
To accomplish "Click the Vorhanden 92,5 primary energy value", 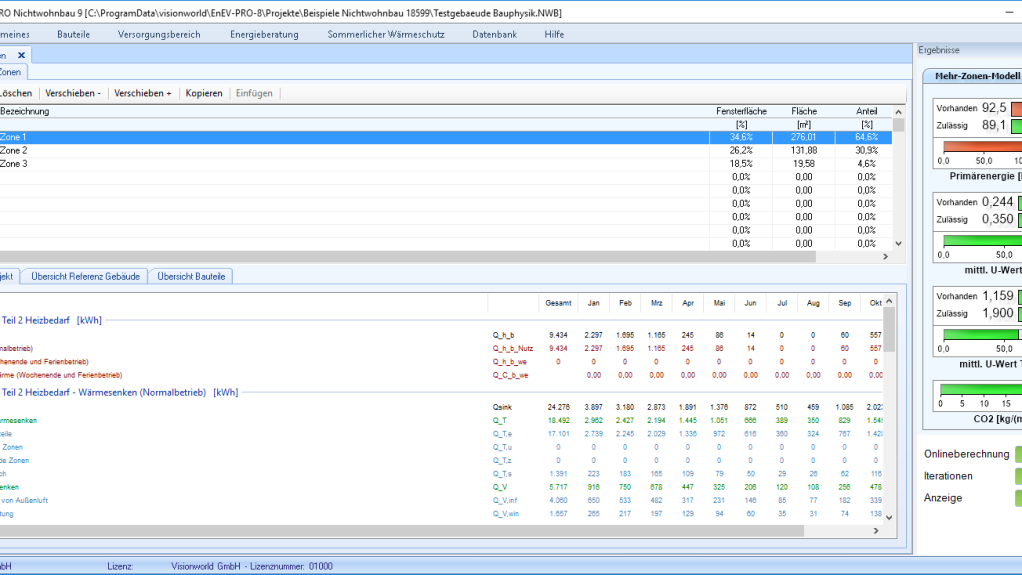I will tap(993, 108).
